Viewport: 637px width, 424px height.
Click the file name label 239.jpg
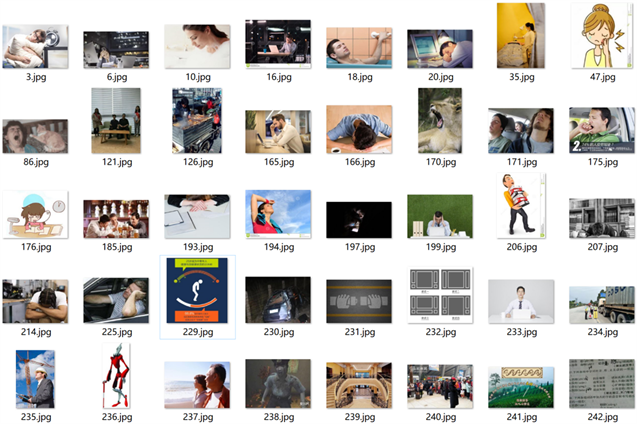pyautogui.click(x=360, y=417)
